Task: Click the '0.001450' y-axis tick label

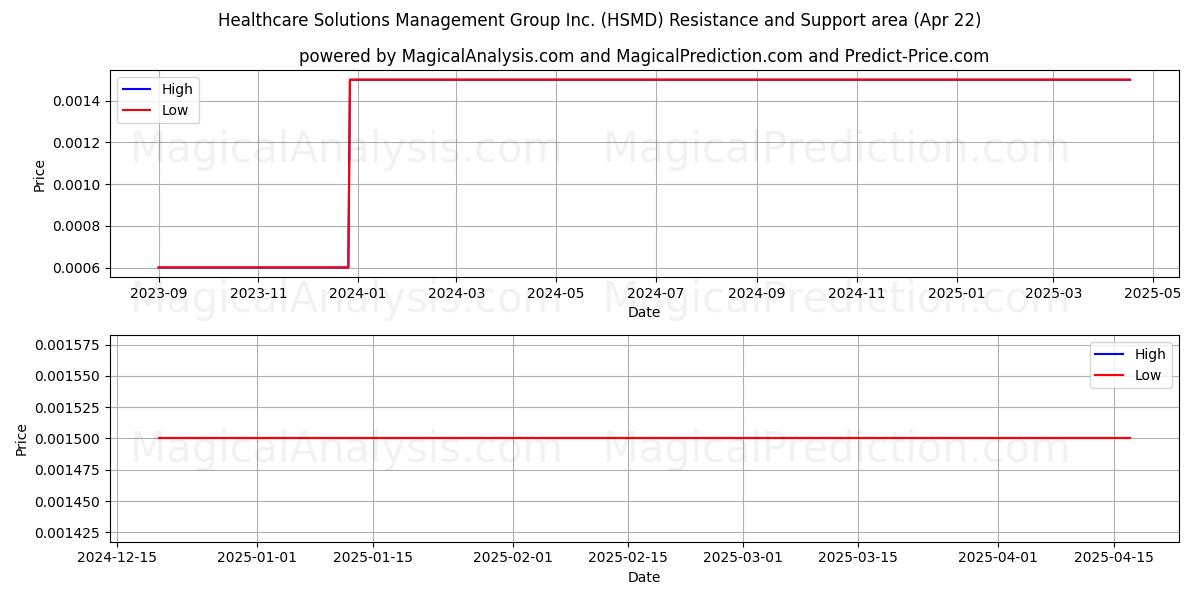Action: click(x=69, y=501)
